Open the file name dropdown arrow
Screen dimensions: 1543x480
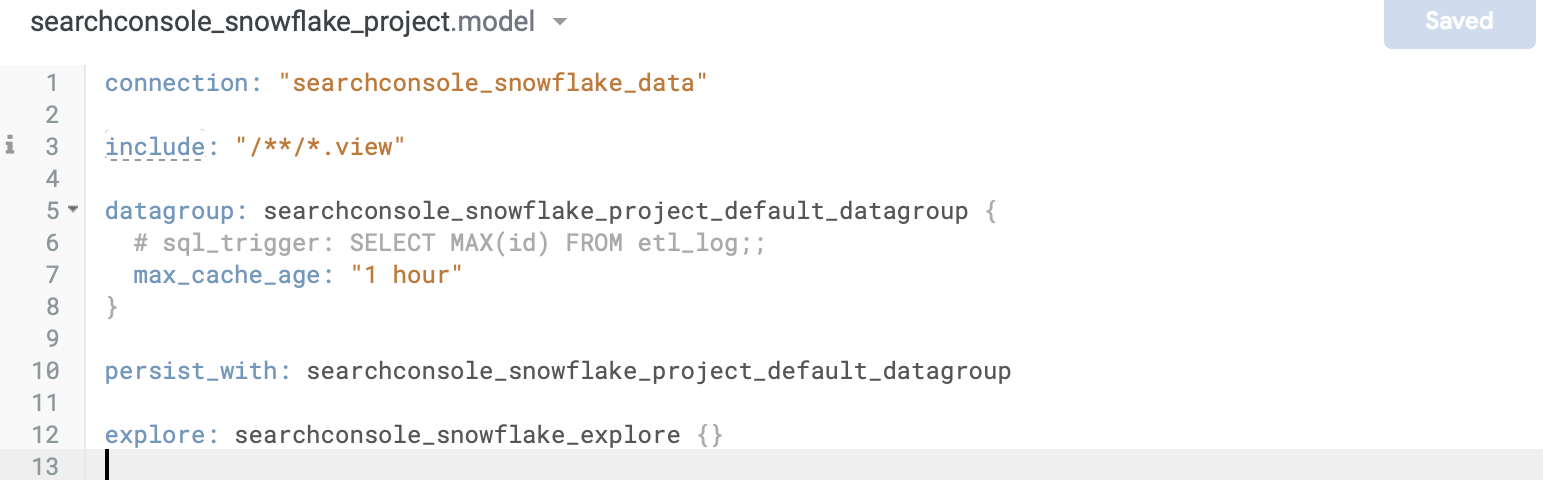(x=560, y=21)
